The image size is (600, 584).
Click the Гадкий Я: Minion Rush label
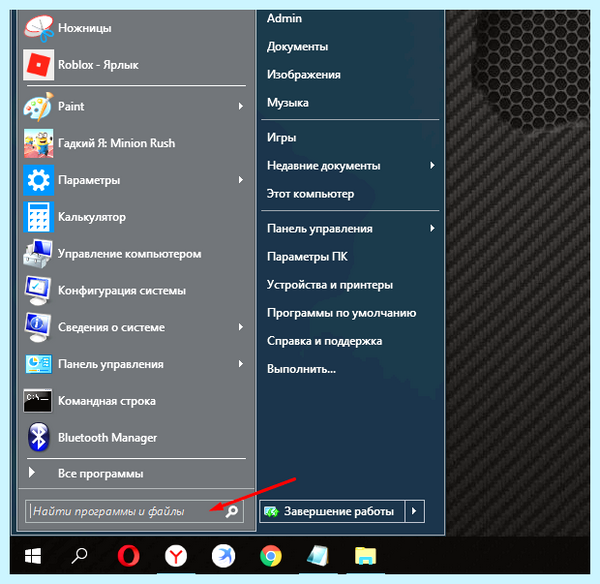coord(116,143)
